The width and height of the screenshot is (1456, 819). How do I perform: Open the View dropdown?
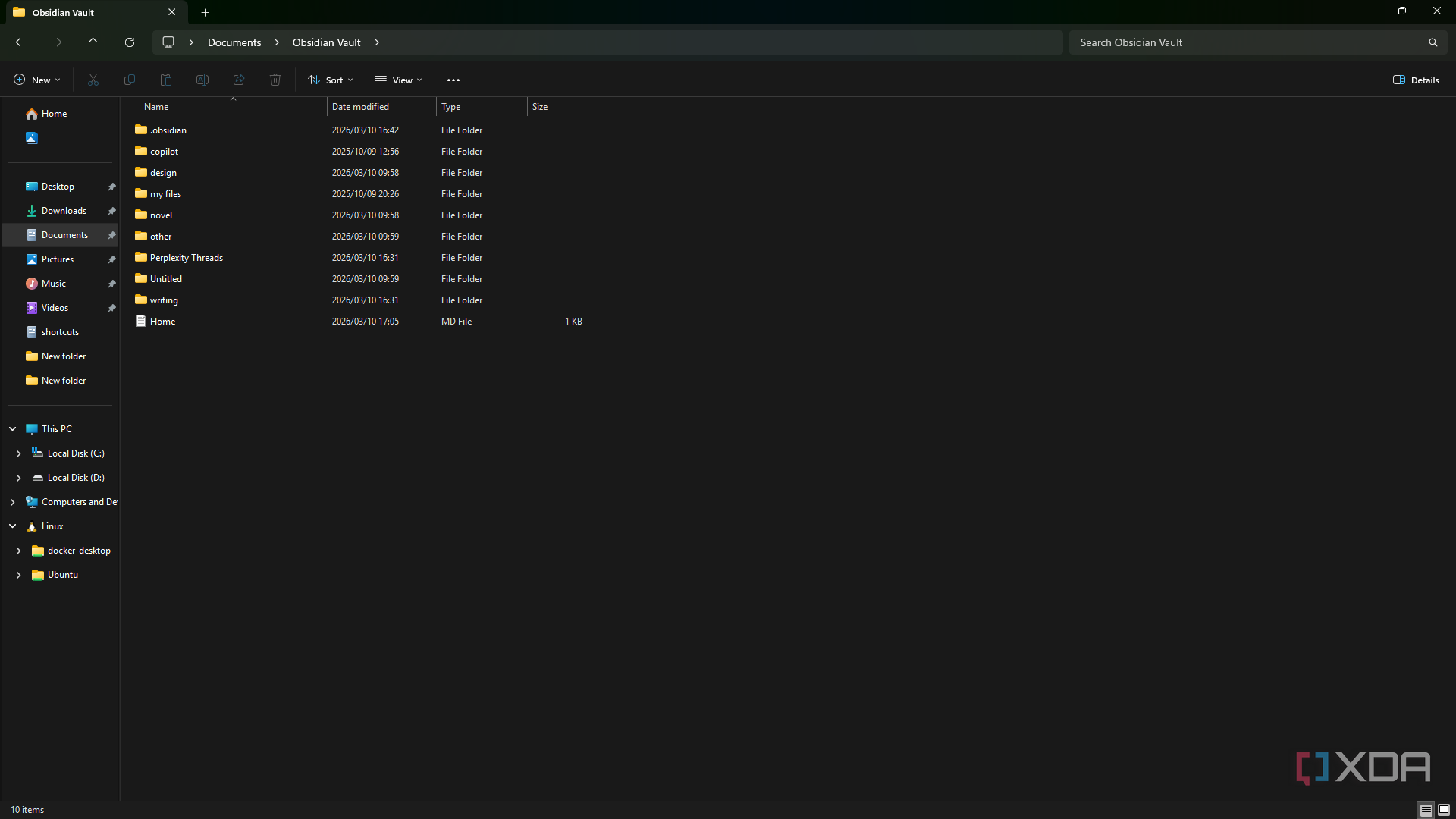398,80
